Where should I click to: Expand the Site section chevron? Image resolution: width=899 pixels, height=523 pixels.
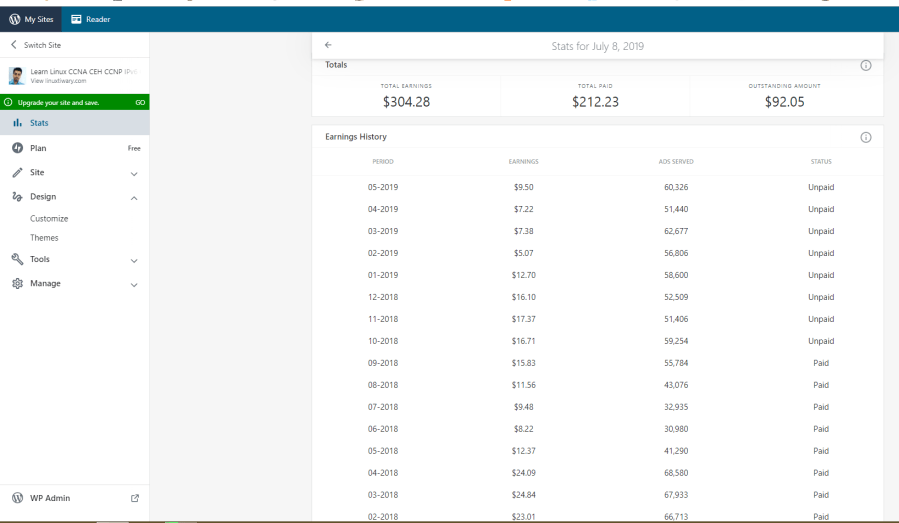tap(134, 173)
